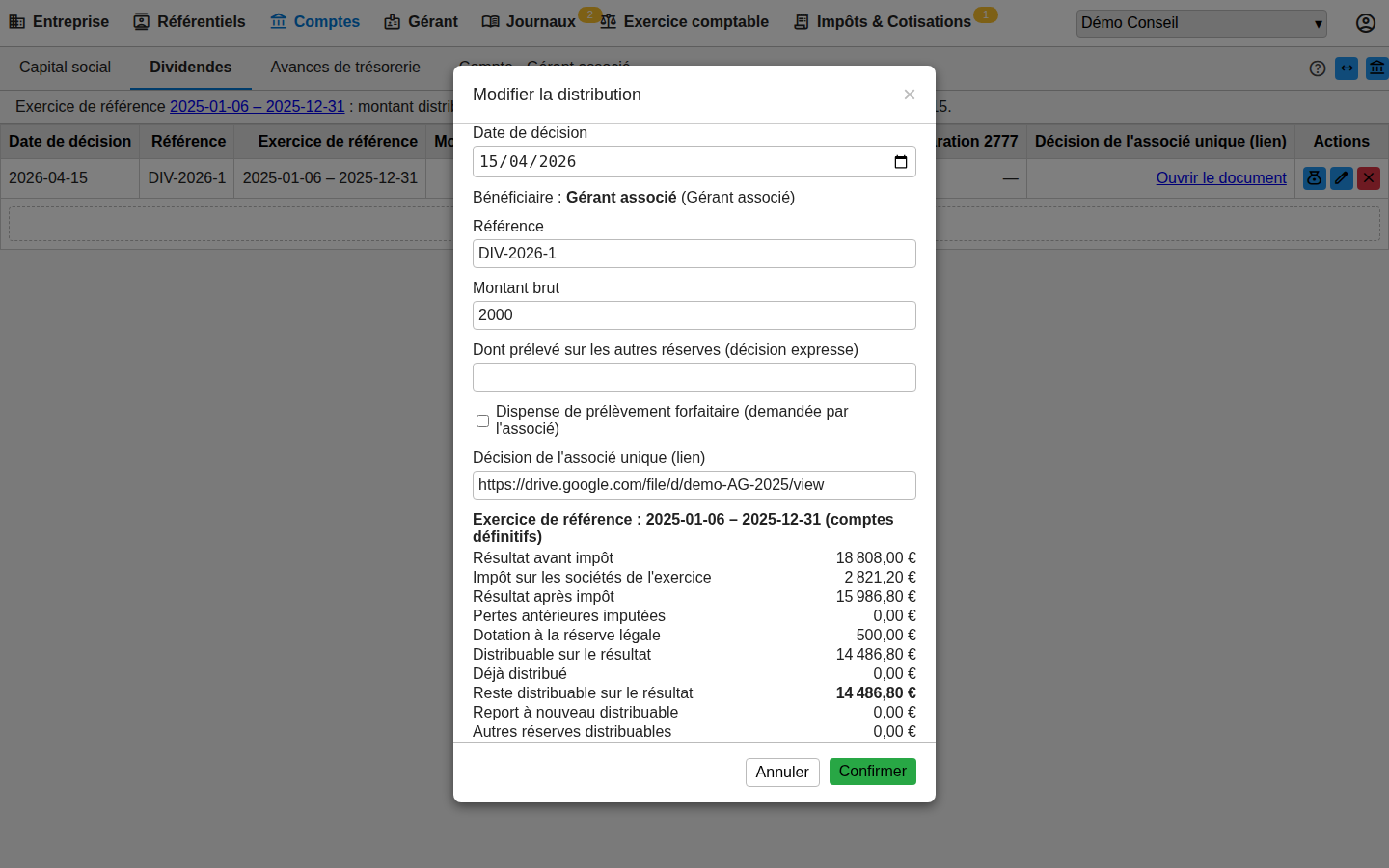Select the Dividendes tab
Viewport: 1389px width, 868px height.
(x=191, y=68)
